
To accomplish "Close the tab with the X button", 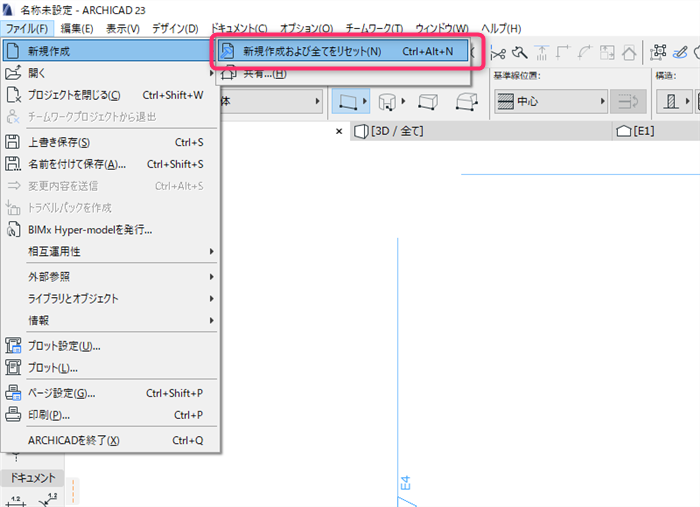I will pos(339,131).
